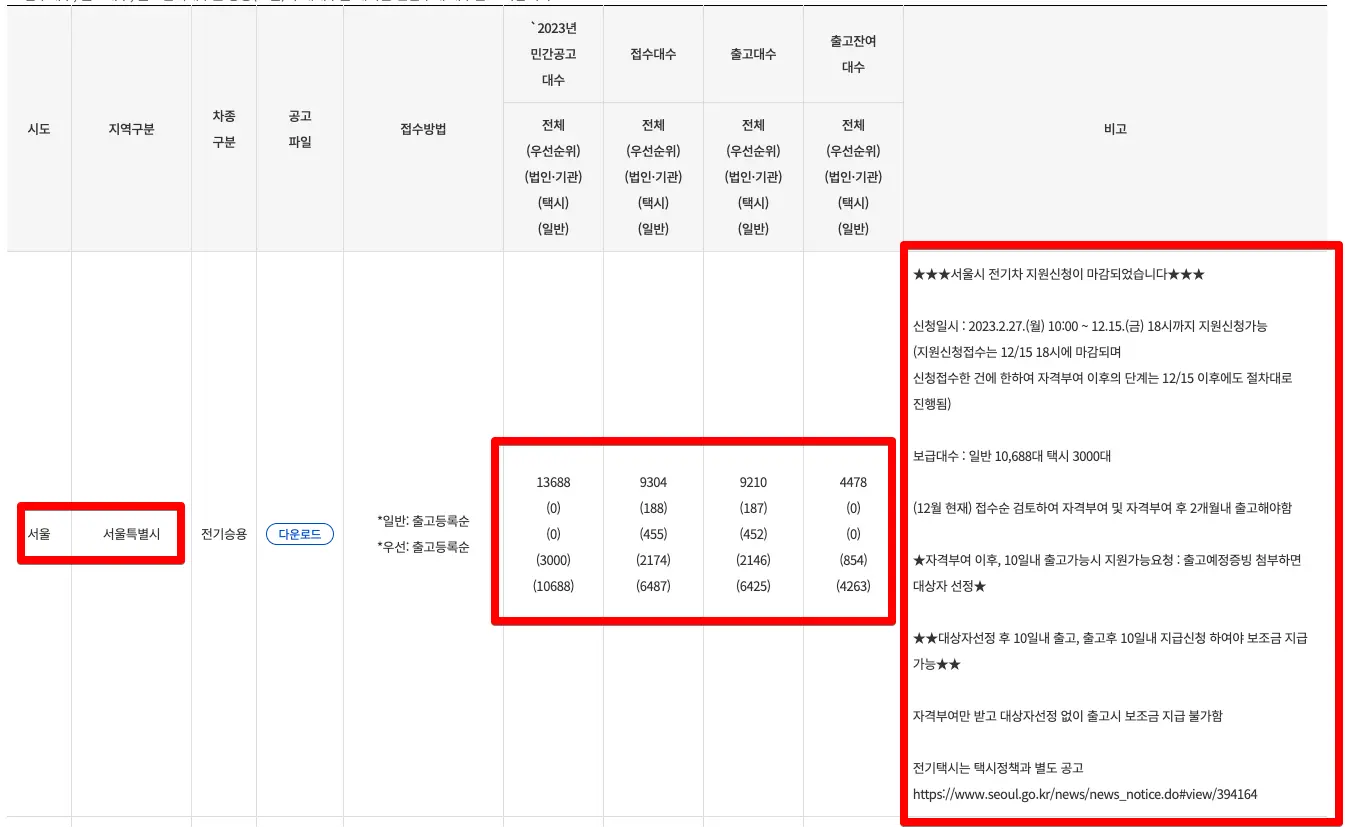The width and height of the screenshot is (1353, 830).
Task: Click the 출고대수 total 9210
Action: [753, 482]
